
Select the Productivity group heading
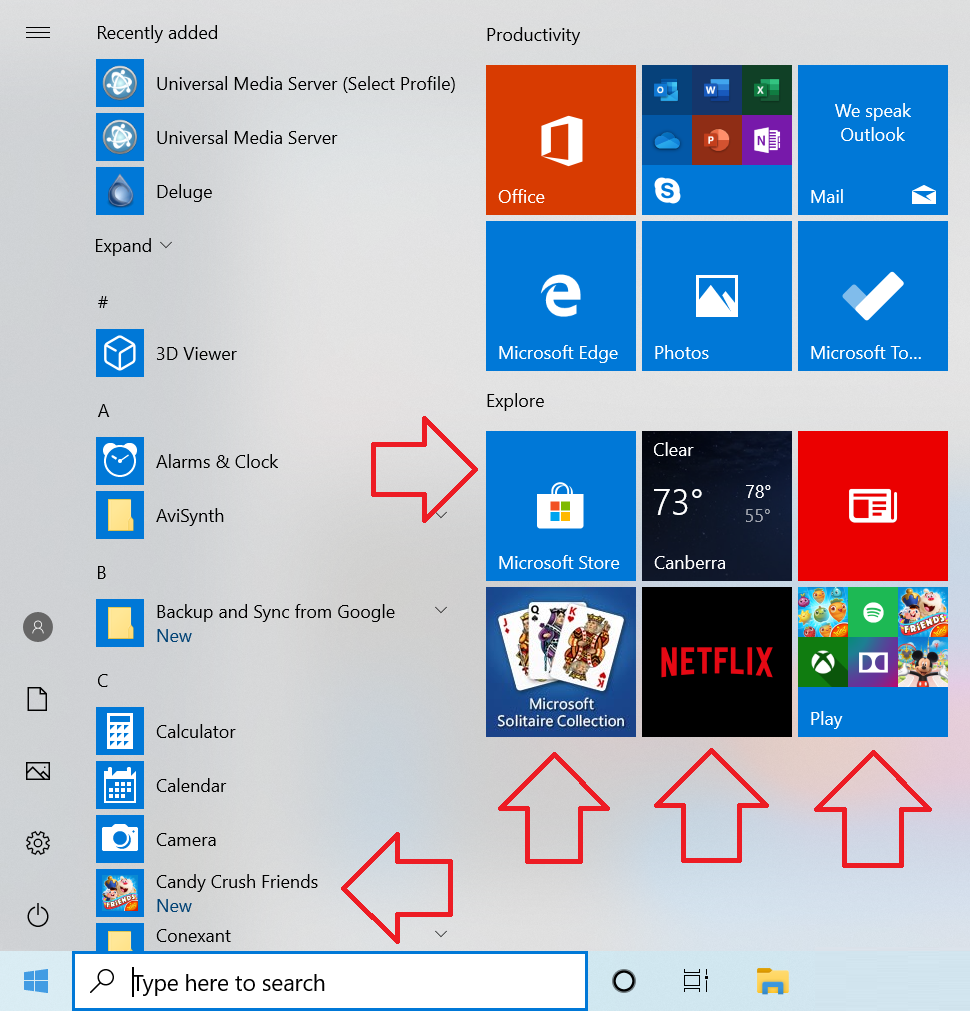coord(532,35)
